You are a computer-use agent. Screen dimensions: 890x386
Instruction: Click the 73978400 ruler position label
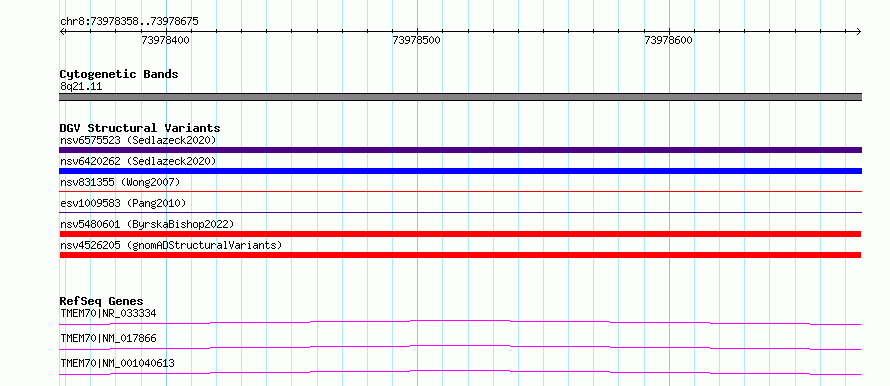pyautogui.click(x=166, y=41)
